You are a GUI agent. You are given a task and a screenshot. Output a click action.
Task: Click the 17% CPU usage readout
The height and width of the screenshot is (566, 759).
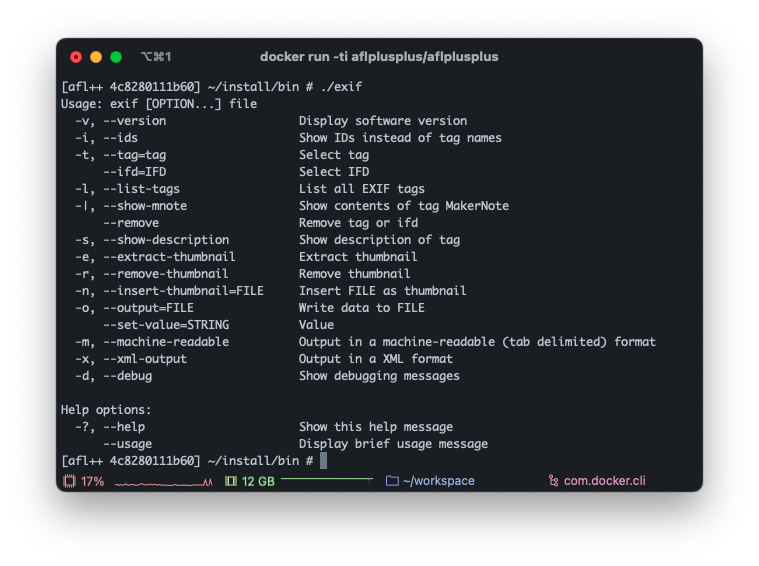[x=93, y=481]
